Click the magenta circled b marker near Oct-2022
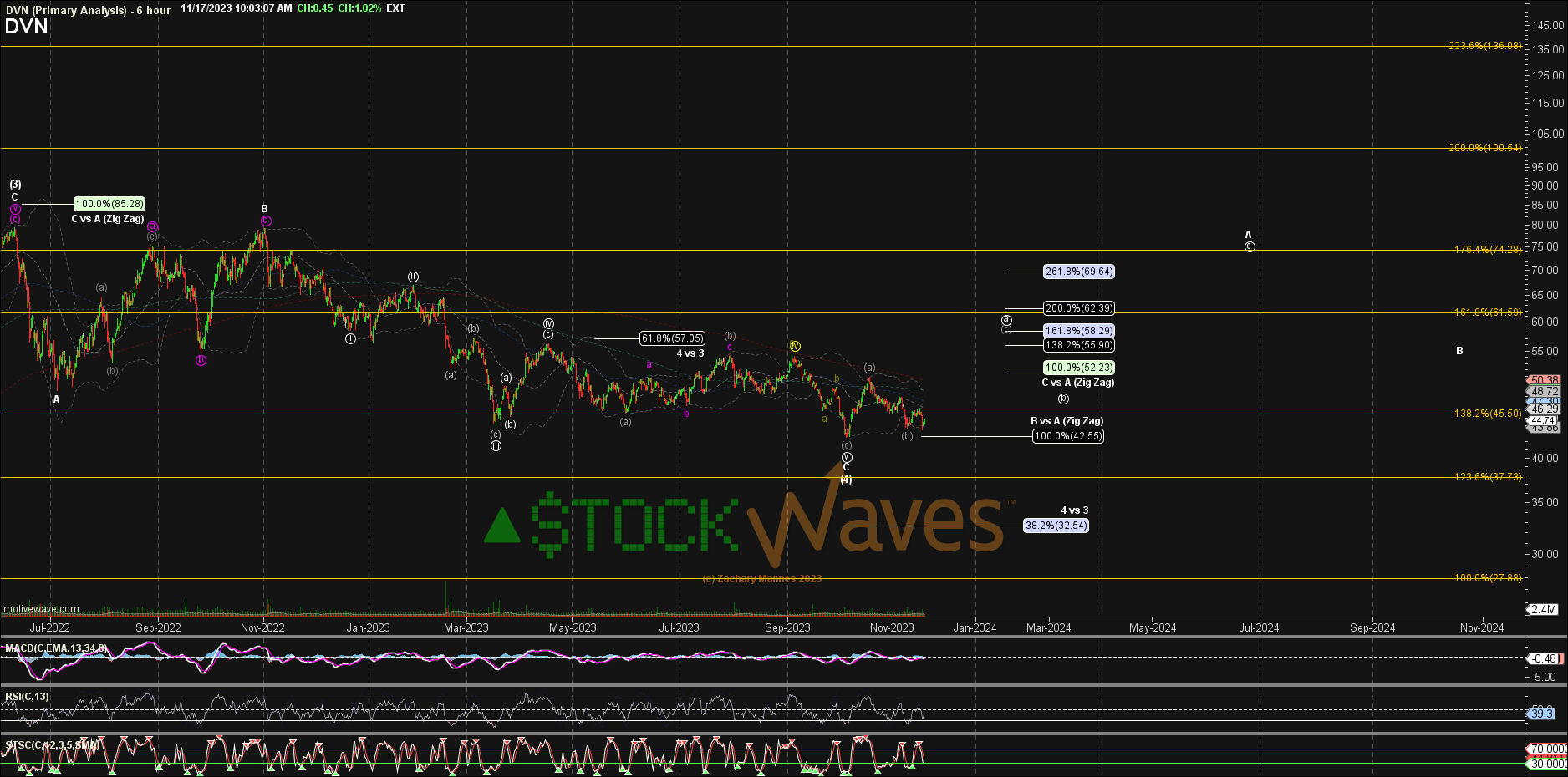 [x=201, y=360]
